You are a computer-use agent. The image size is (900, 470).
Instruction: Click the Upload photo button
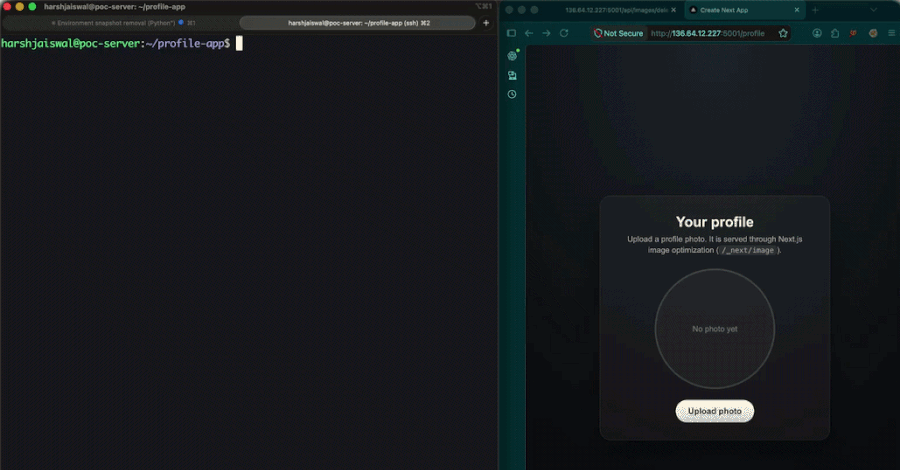click(715, 411)
